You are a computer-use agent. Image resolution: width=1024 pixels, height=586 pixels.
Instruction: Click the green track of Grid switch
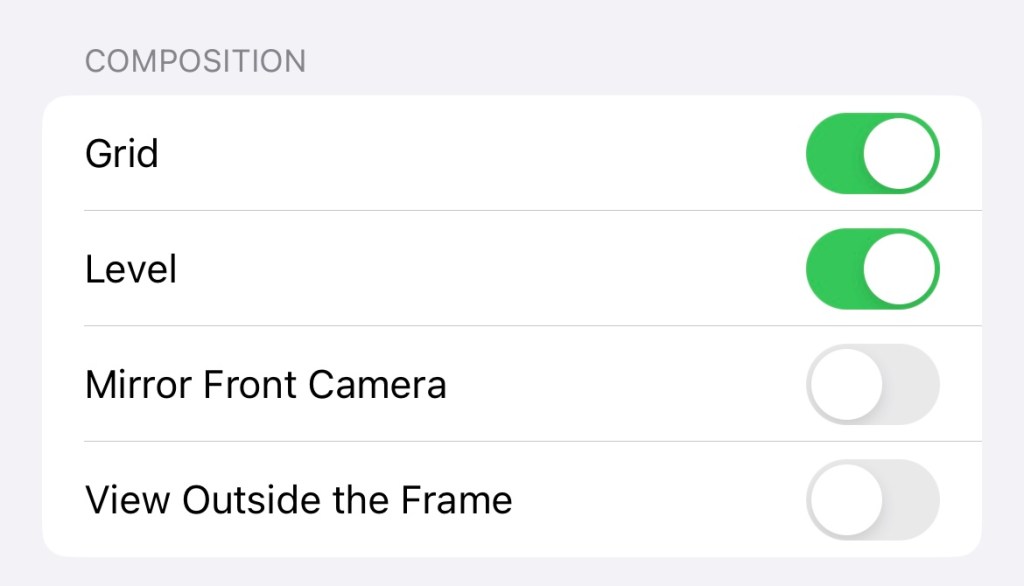tap(832, 154)
